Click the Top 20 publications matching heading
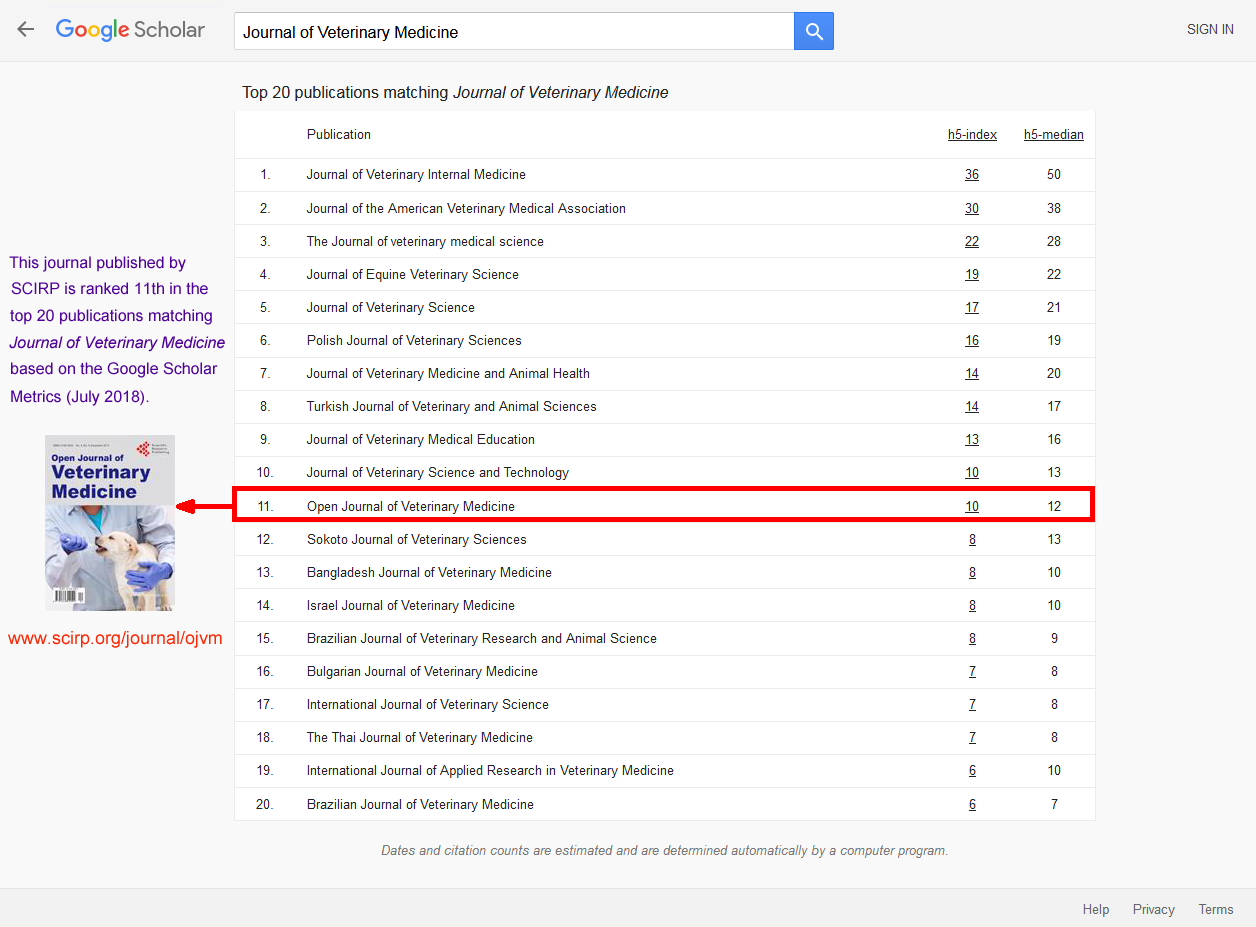The image size is (1256, 927). tap(455, 93)
